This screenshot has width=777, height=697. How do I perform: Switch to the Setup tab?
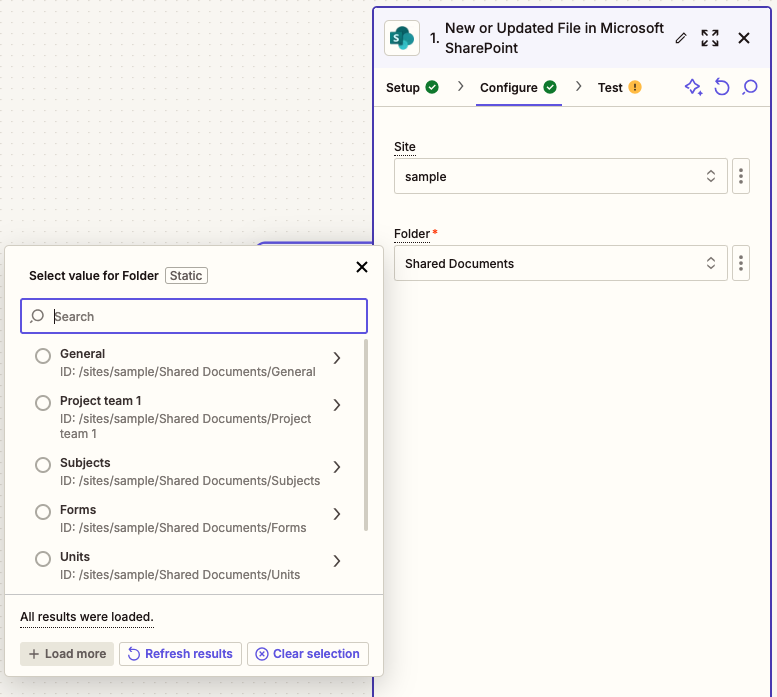coord(412,88)
